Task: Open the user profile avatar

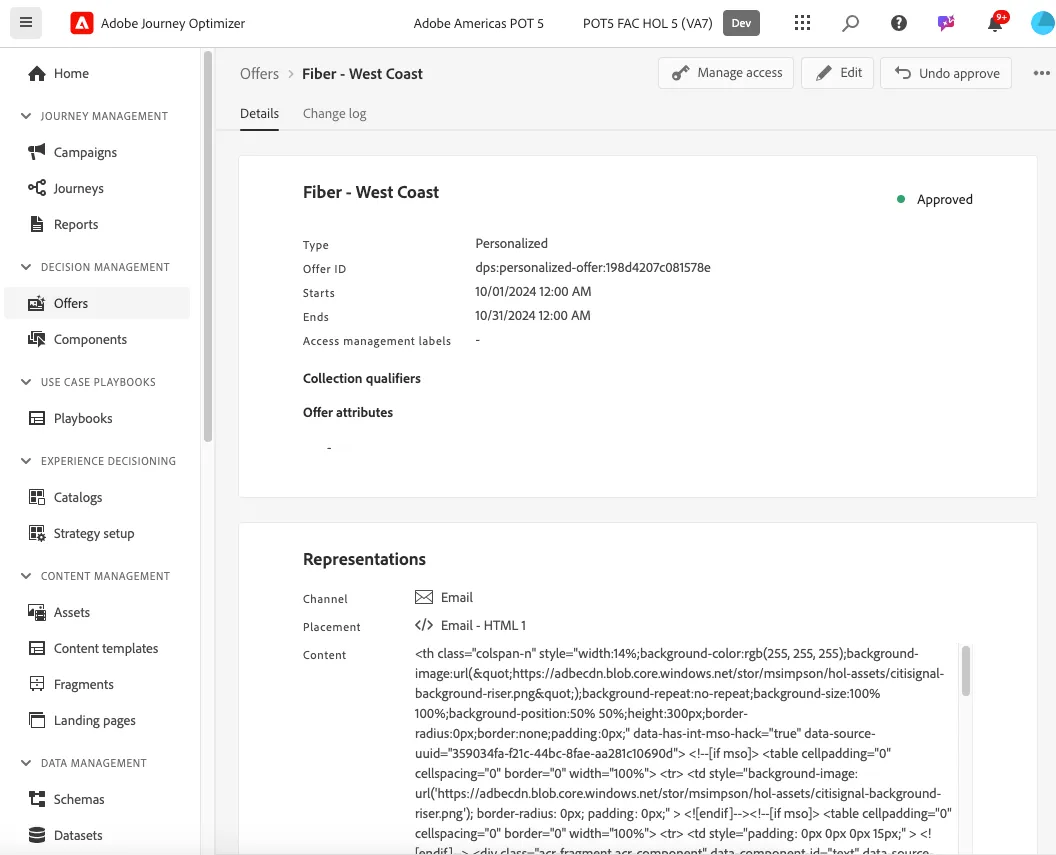Action: 1043,23
